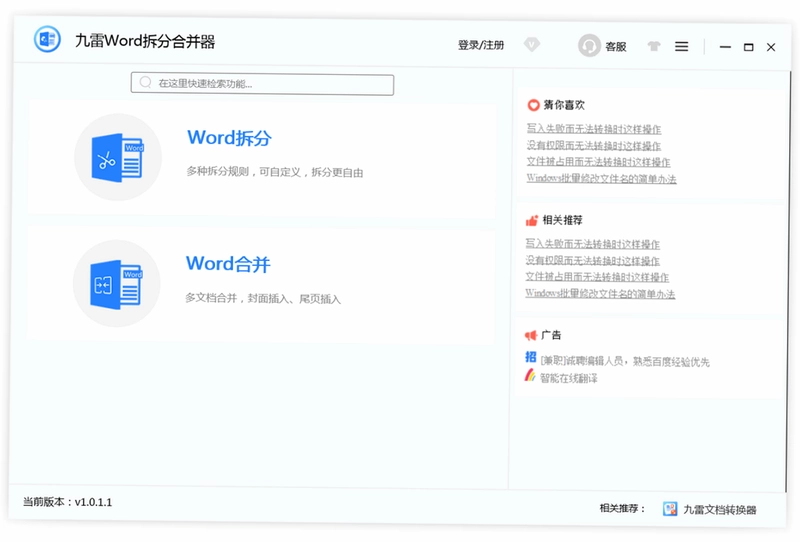800x542 pixels.
Task: Click the 九雷Word拆分合并器 window title
Action: [x=145, y=41]
